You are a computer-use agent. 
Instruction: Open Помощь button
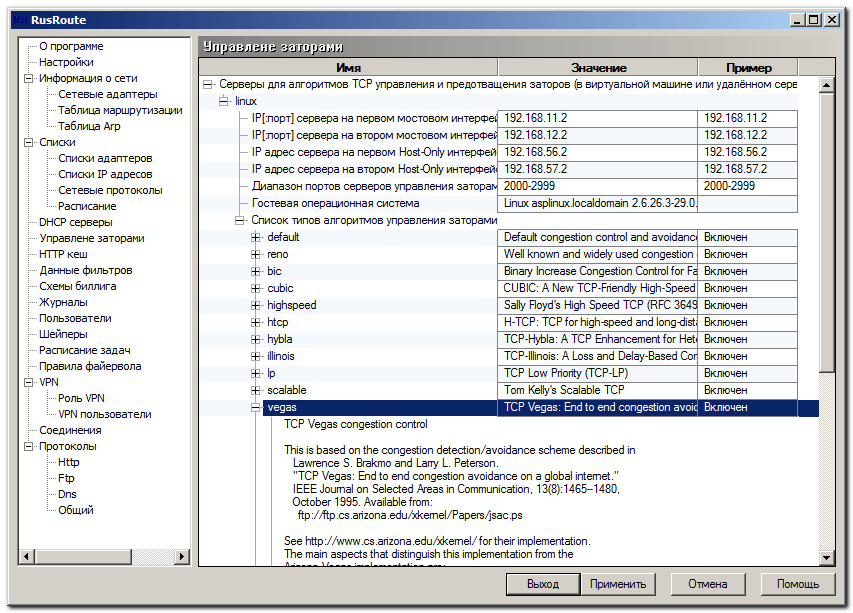[798, 584]
